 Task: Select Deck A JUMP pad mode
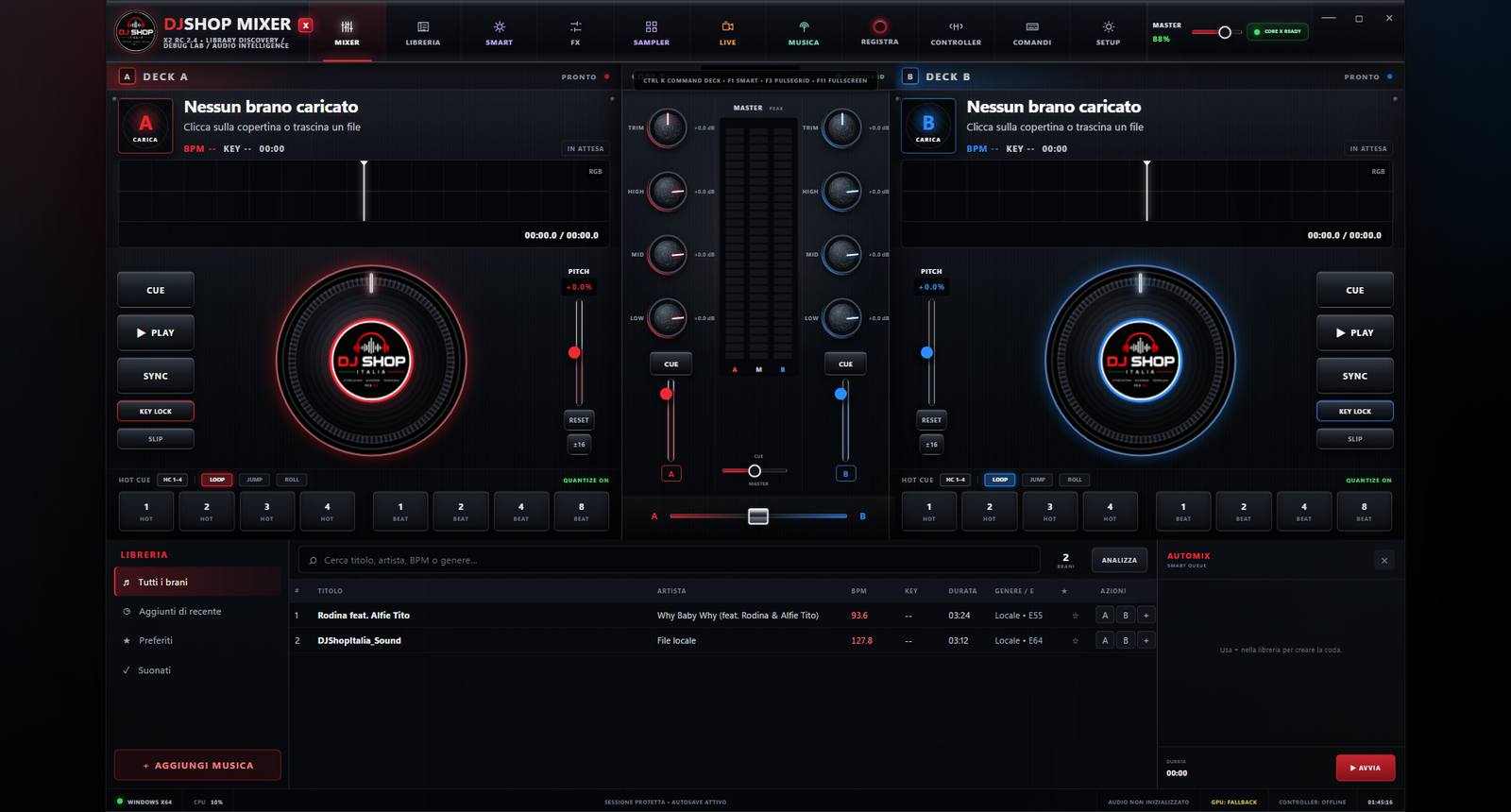pyautogui.click(x=254, y=480)
